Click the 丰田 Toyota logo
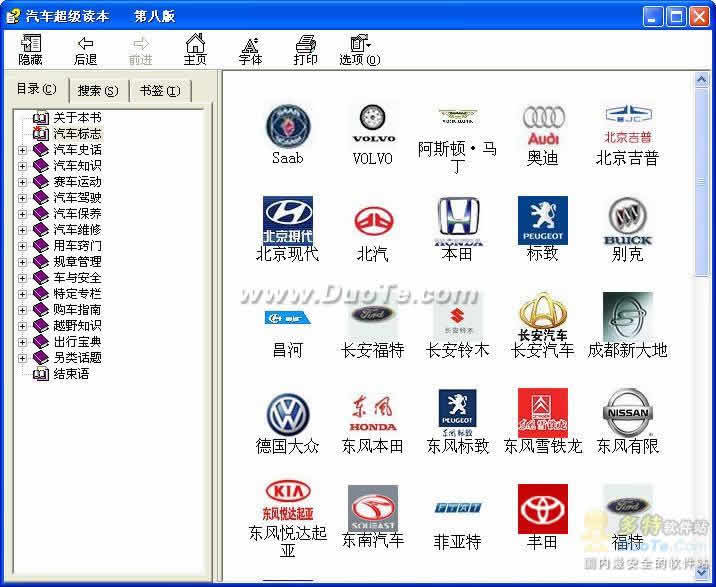Viewport: 716px width, 587px height. pos(542,509)
